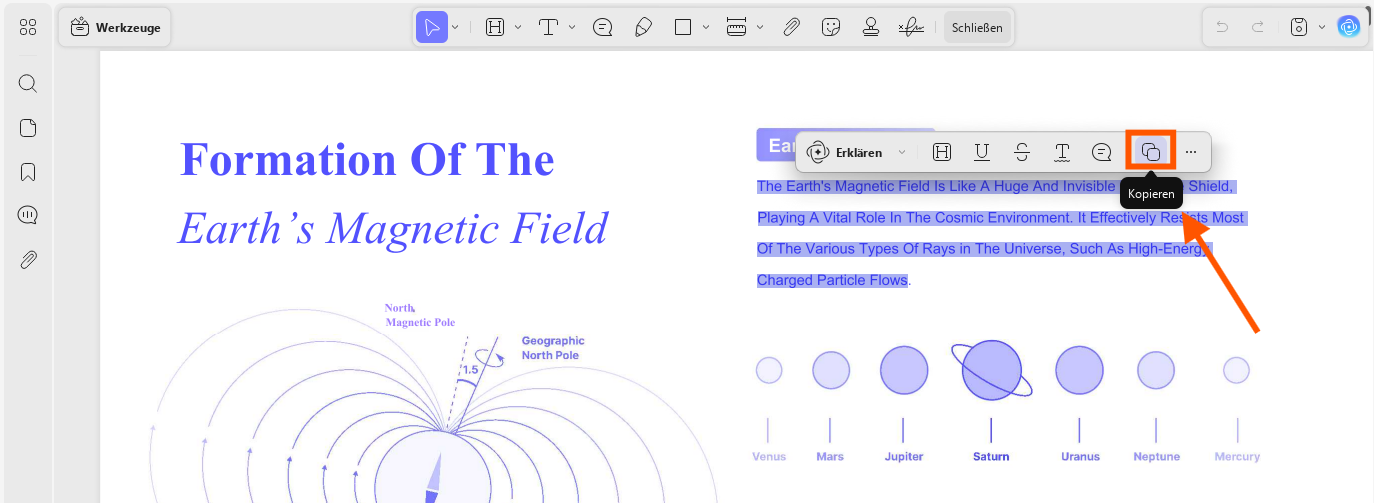
Task: Click the Schließen button
Action: pos(977,27)
